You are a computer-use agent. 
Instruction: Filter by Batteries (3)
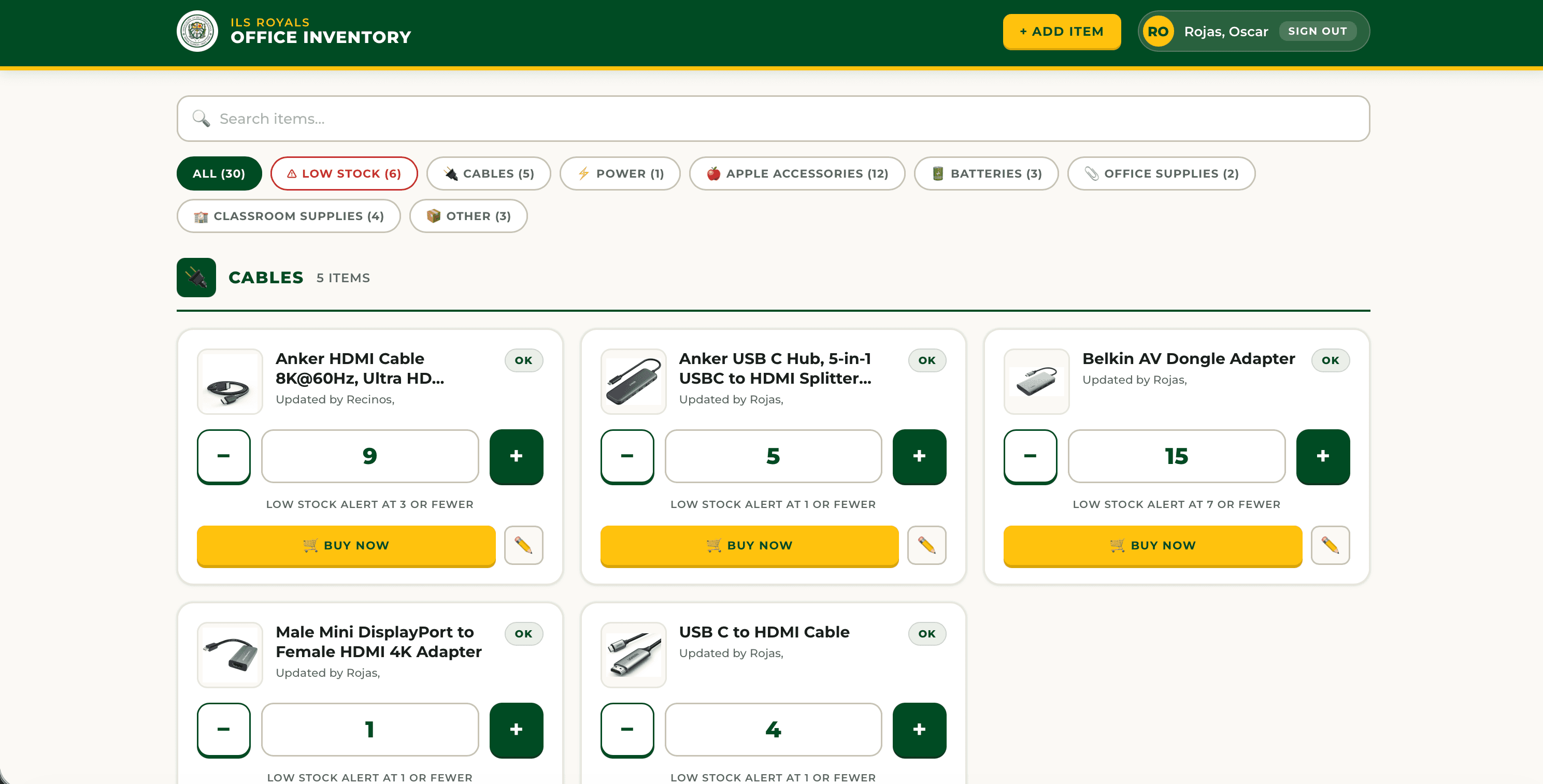[x=986, y=173]
